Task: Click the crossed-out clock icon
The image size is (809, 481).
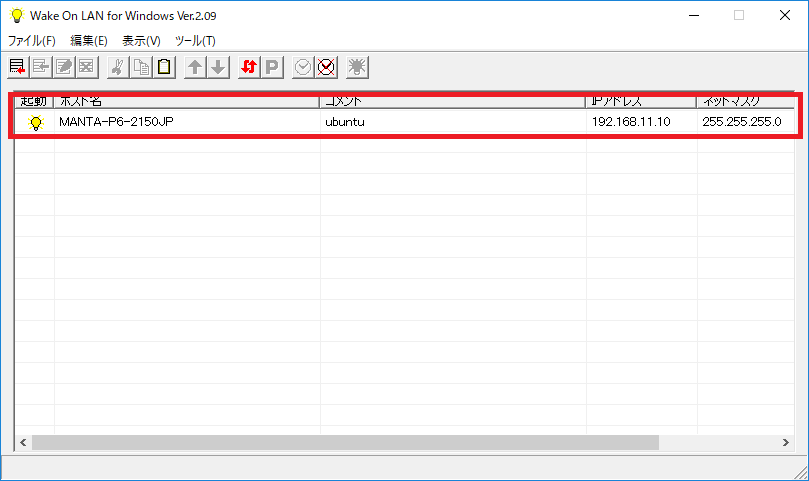Action: coord(326,67)
